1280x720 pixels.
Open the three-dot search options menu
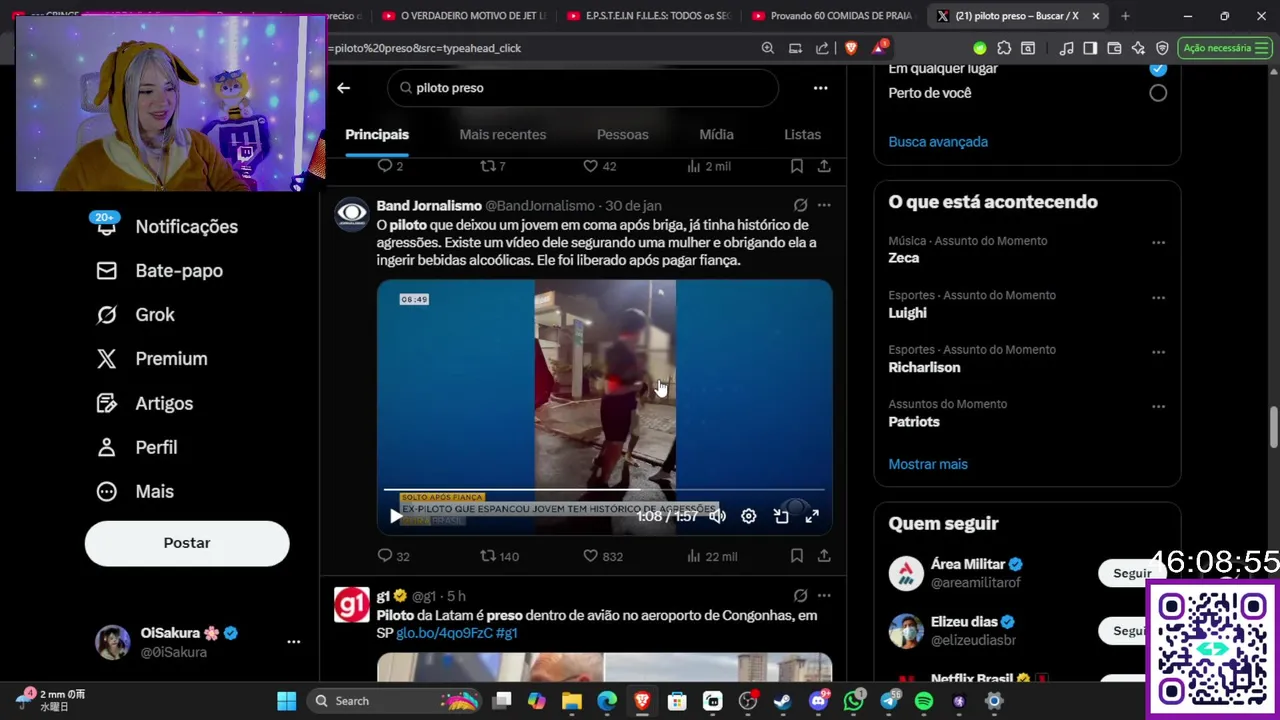click(820, 88)
